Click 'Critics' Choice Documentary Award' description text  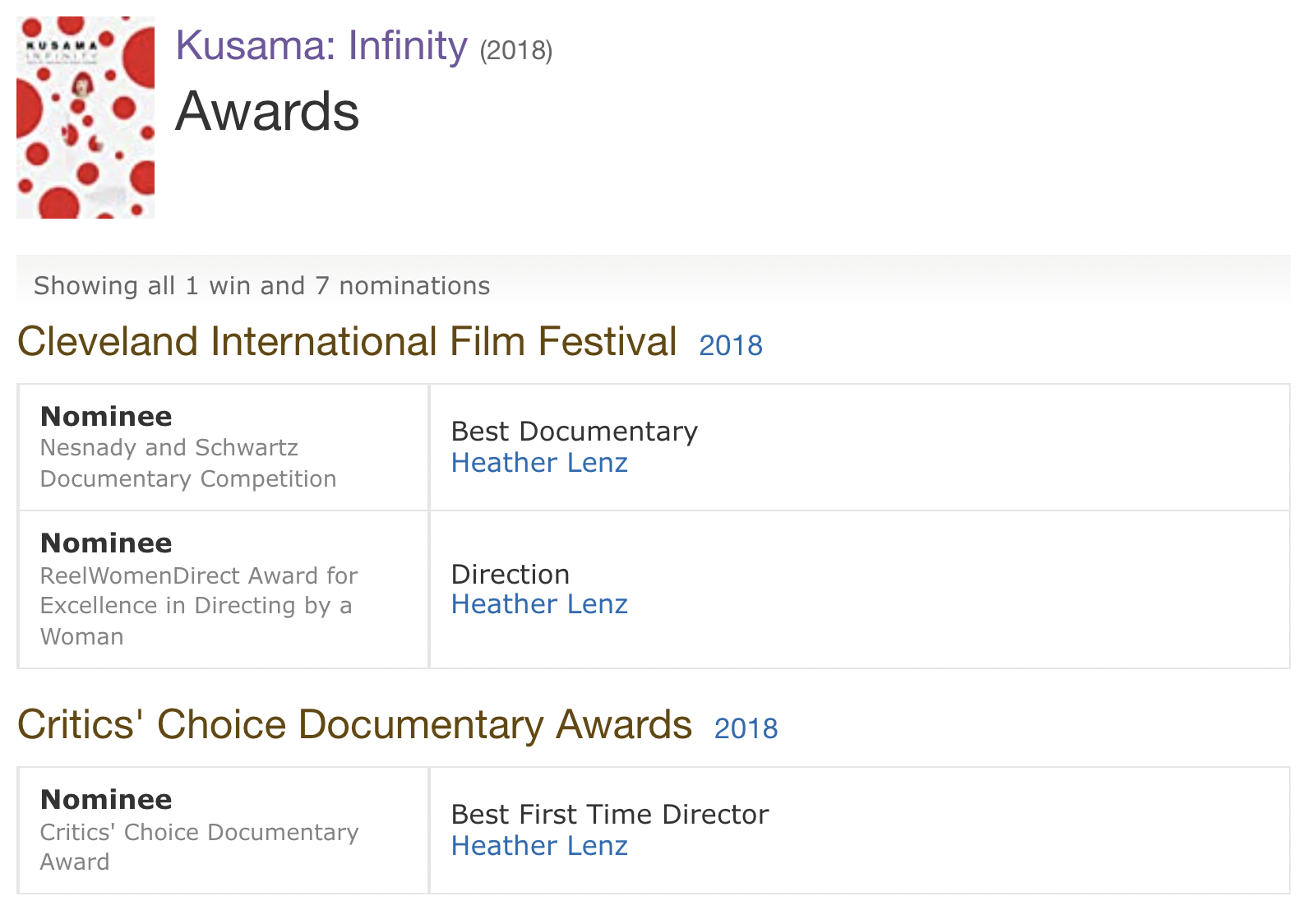pyautogui.click(x=199, y=847)
